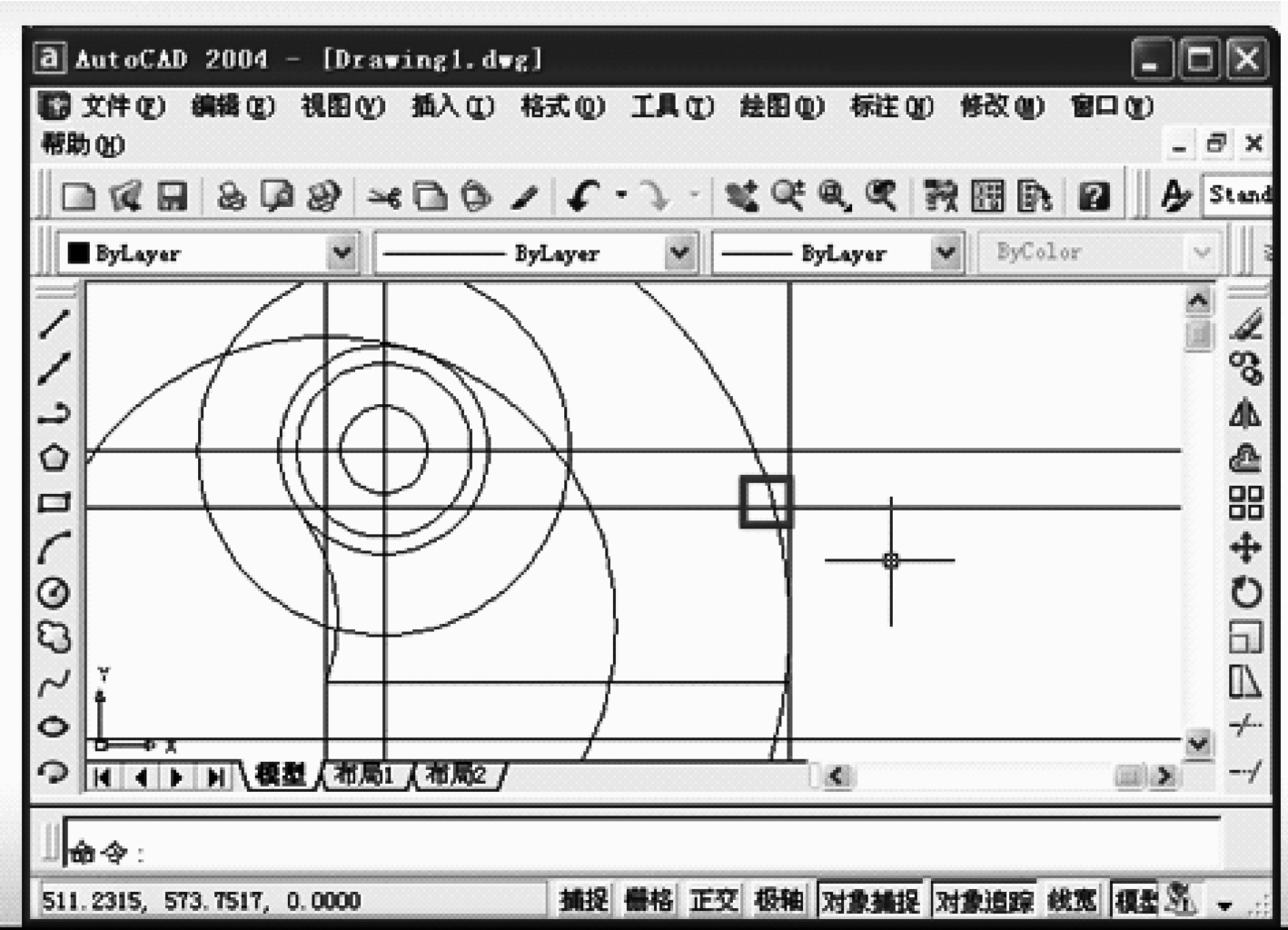This screenshot has height=930, width=1288.
Task: Click the Match Properties brush icon
Action: click(524, 195)
